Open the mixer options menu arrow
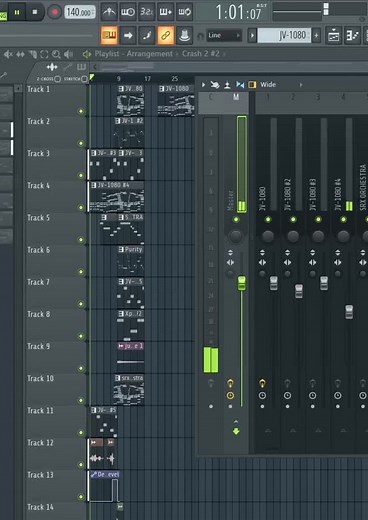The image size is (368, 520). (203, 85)
